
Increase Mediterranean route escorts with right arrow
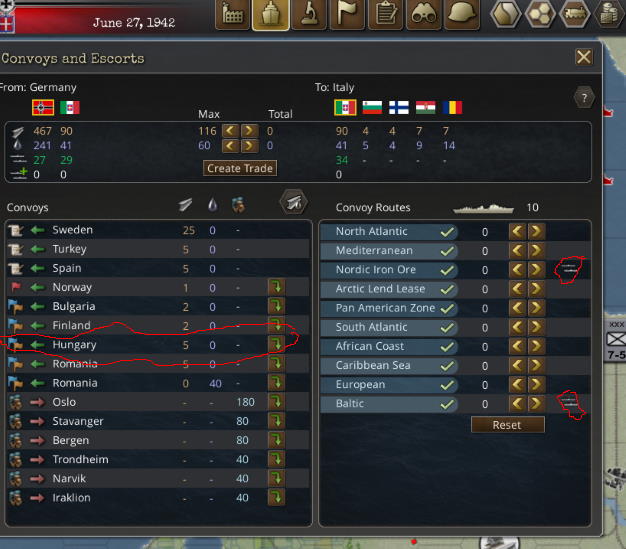pos(536,251)
